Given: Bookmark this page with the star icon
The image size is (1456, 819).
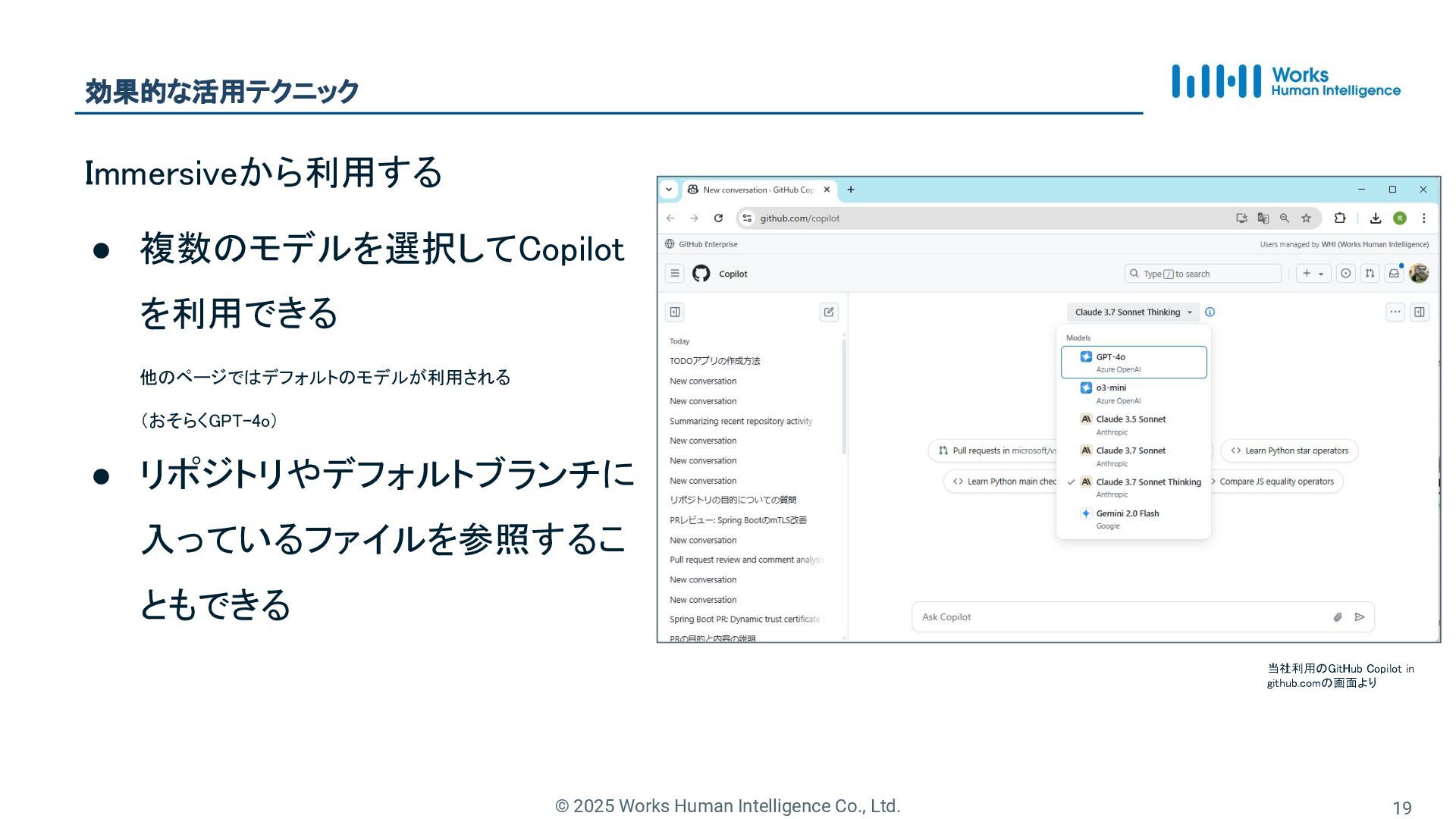Looking at the screenshot, I should 1306,218.
